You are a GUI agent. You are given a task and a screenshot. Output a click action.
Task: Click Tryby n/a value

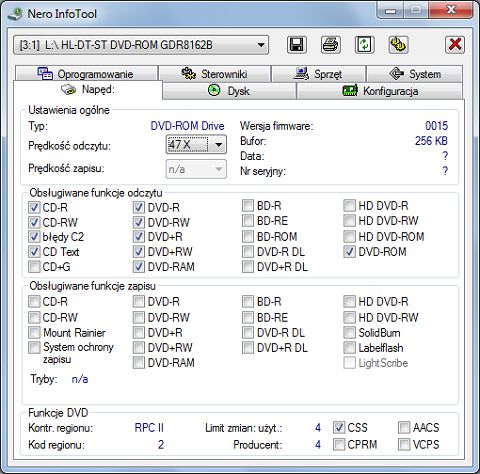tap(80, 379)
